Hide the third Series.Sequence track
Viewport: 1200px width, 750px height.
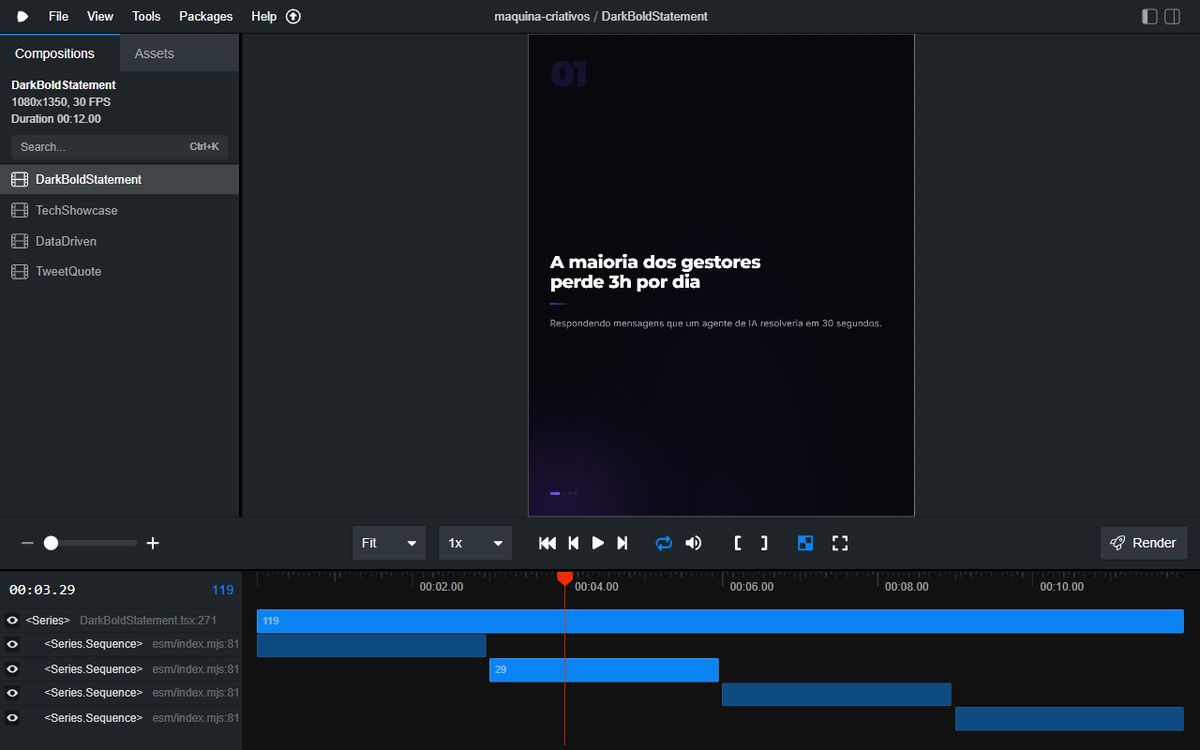(x=13, y=693)
